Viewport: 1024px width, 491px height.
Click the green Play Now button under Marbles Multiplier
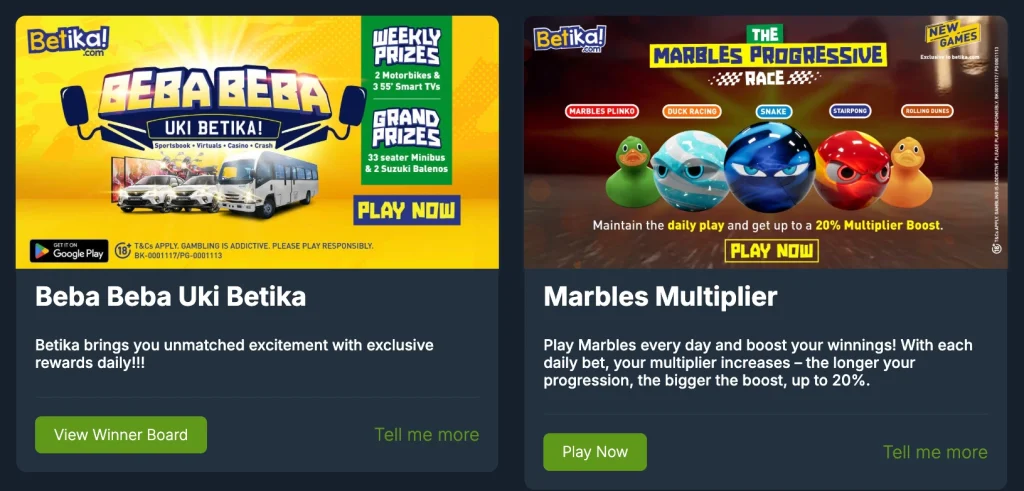pyautogui.click(x=595, y=452)
